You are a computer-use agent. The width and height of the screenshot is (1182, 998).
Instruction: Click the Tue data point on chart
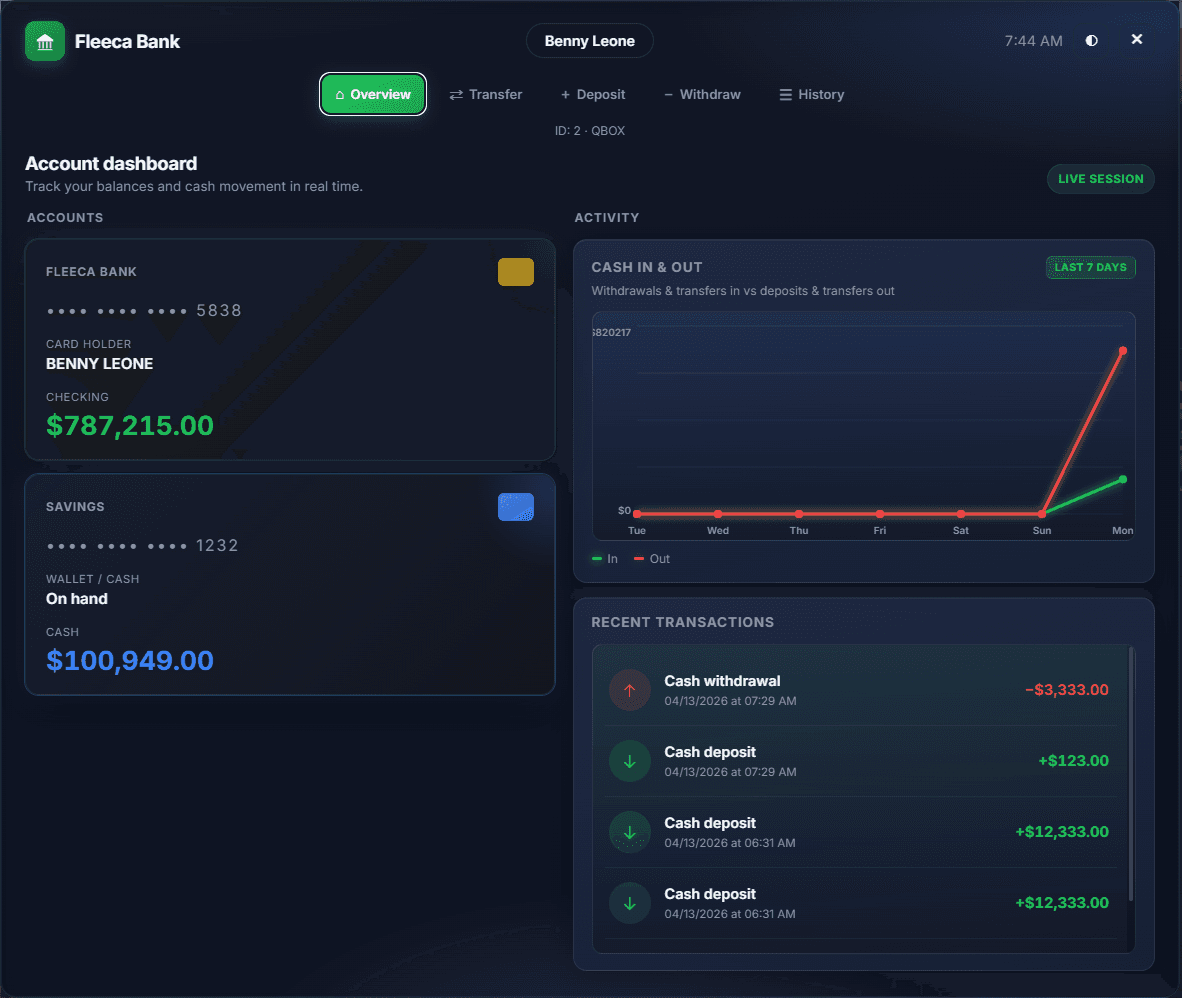[637, 514]
